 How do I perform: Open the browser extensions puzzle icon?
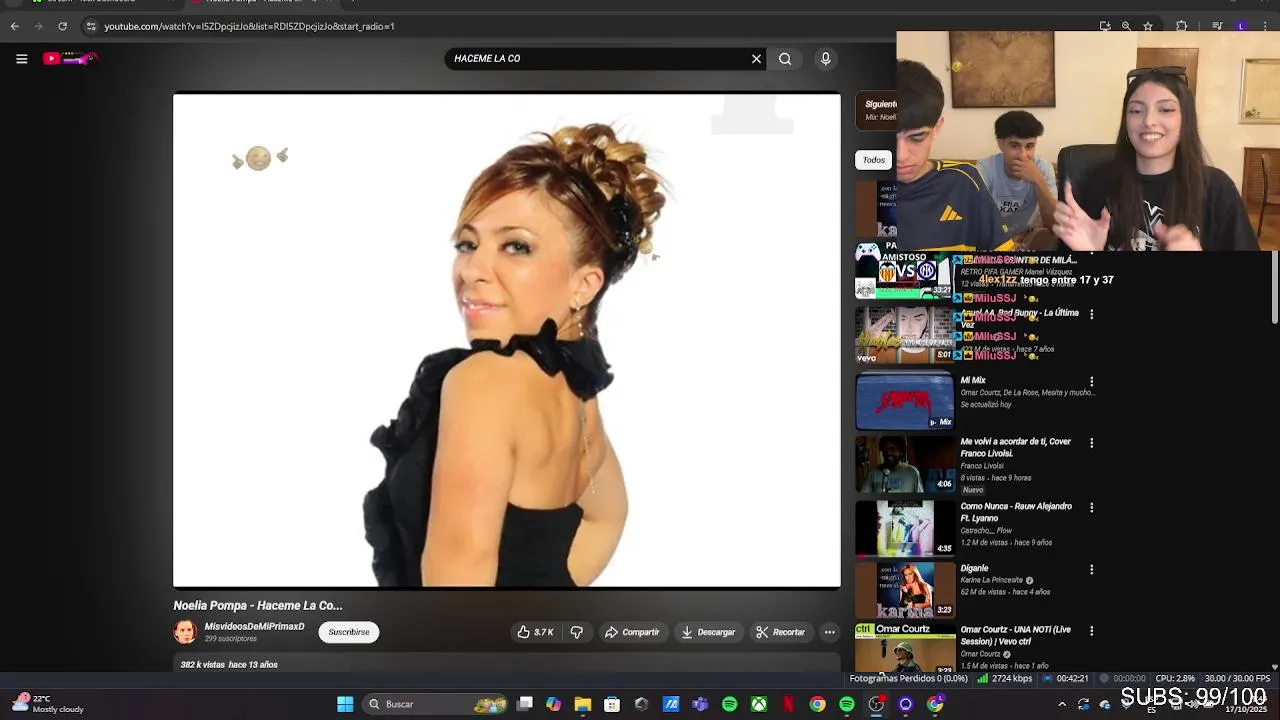point(1181,26)
